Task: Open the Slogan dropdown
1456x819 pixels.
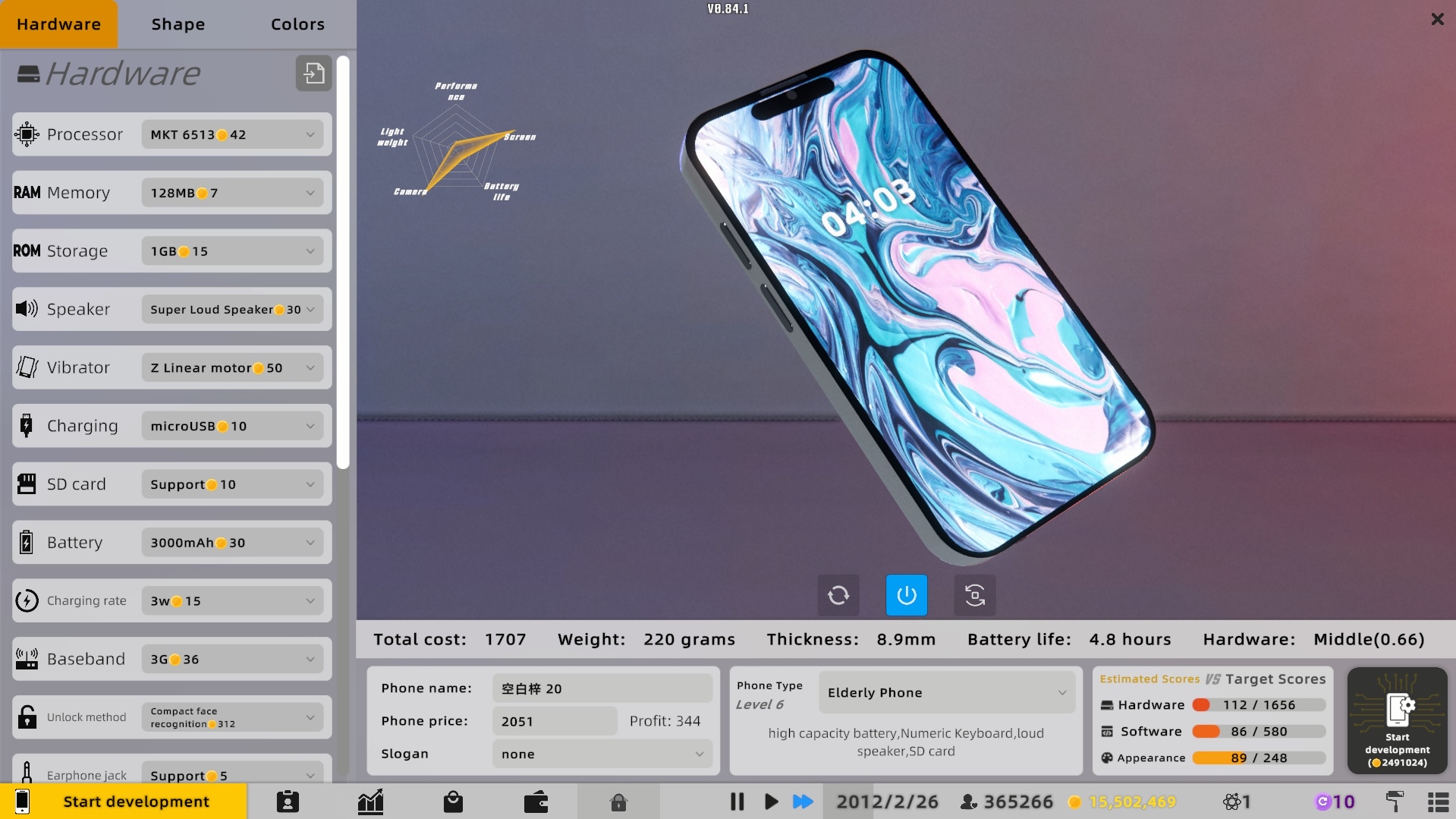Action: pos(602,754)
